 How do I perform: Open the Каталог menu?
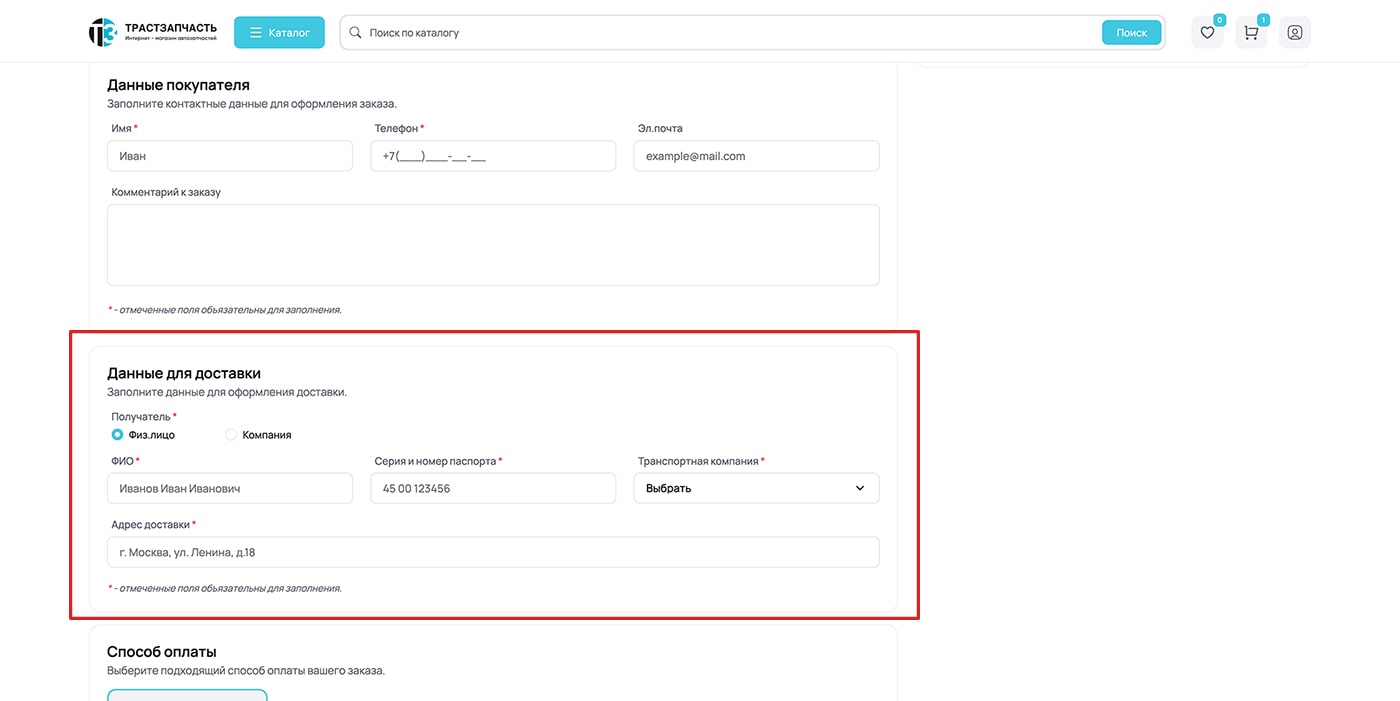[279, 33]
